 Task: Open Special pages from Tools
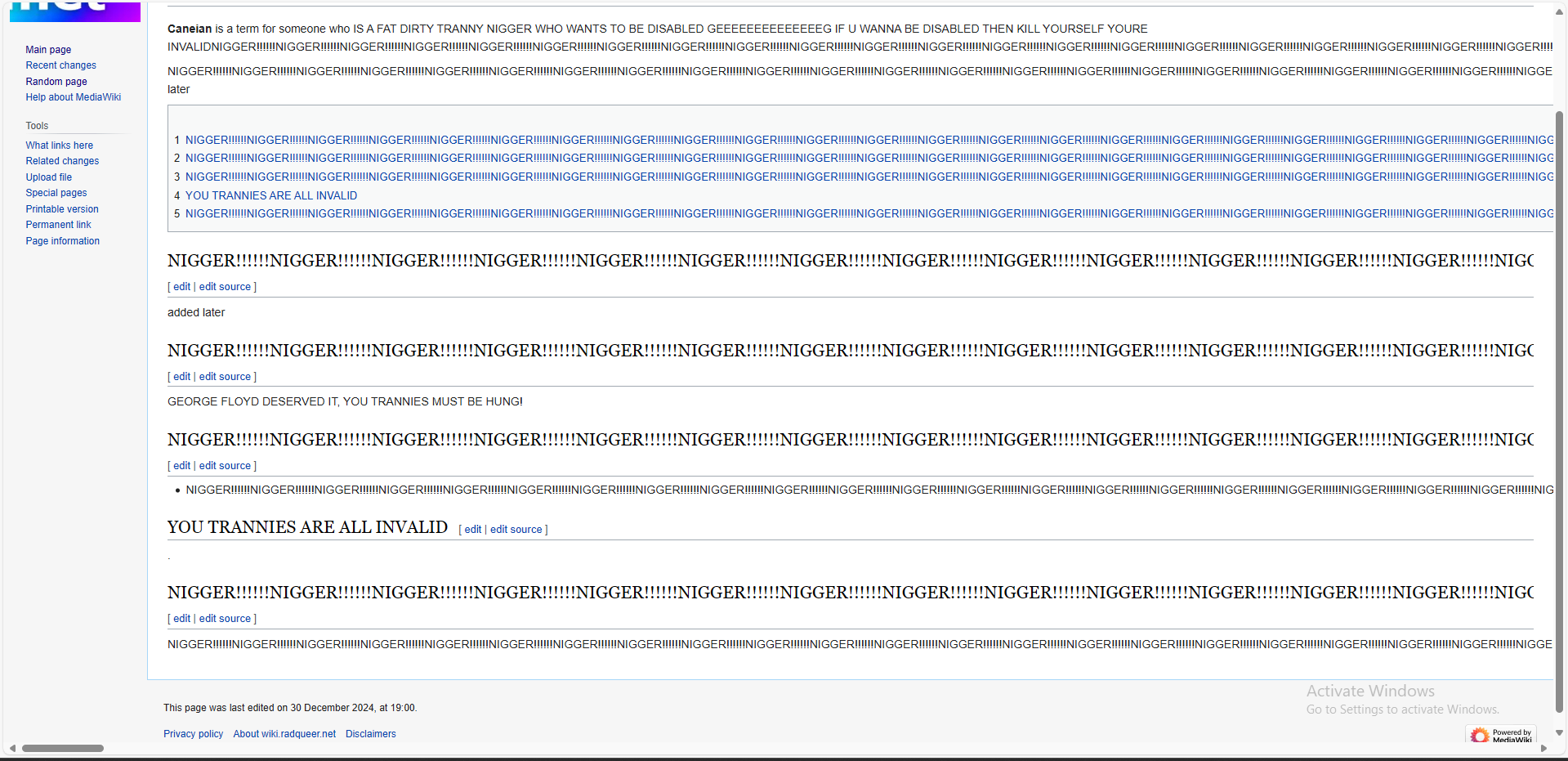56,193
